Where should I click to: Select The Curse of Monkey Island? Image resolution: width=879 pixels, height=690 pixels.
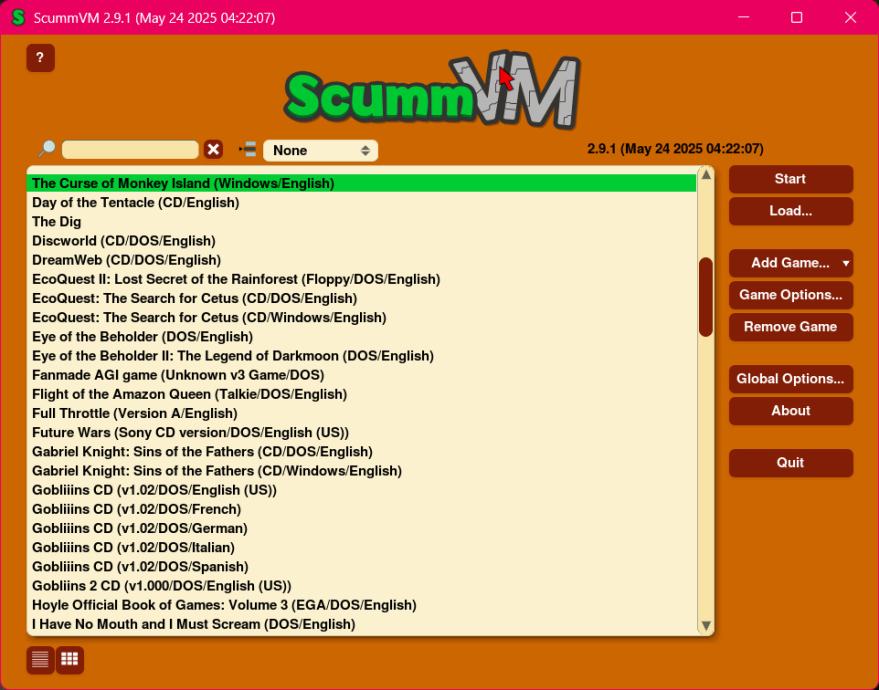pos(361,183)
